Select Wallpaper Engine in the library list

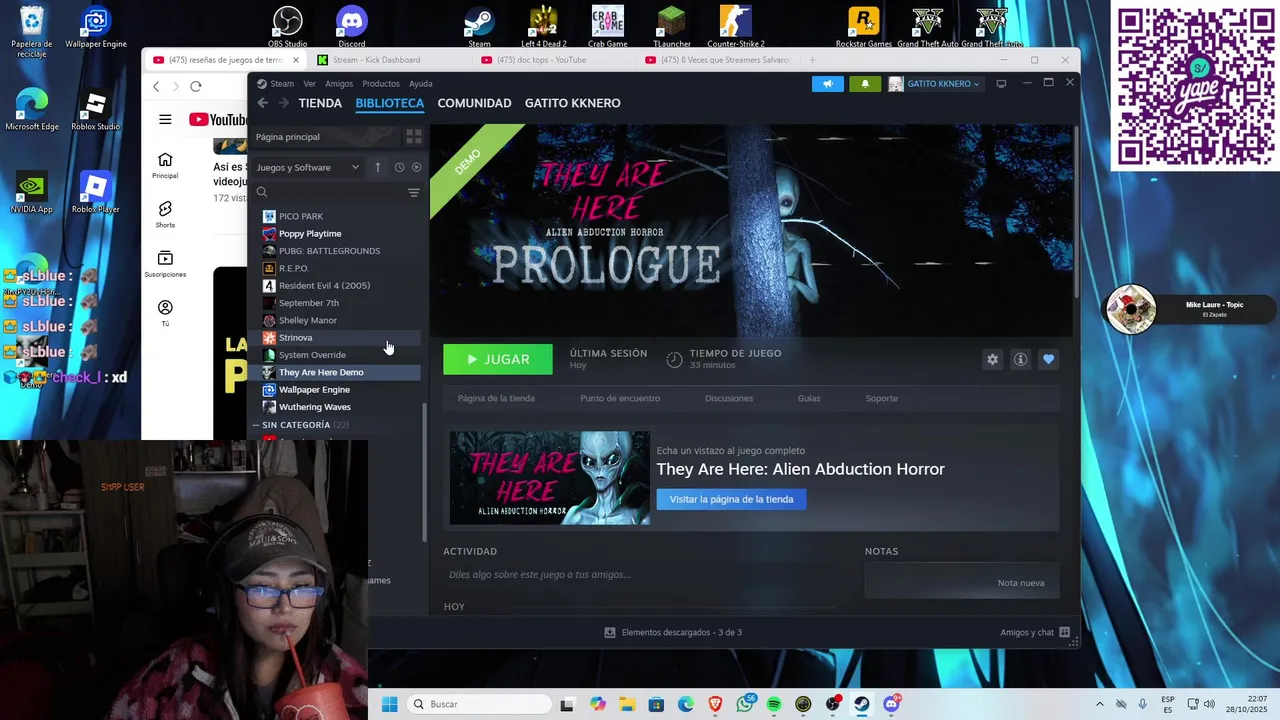(337, 390)
